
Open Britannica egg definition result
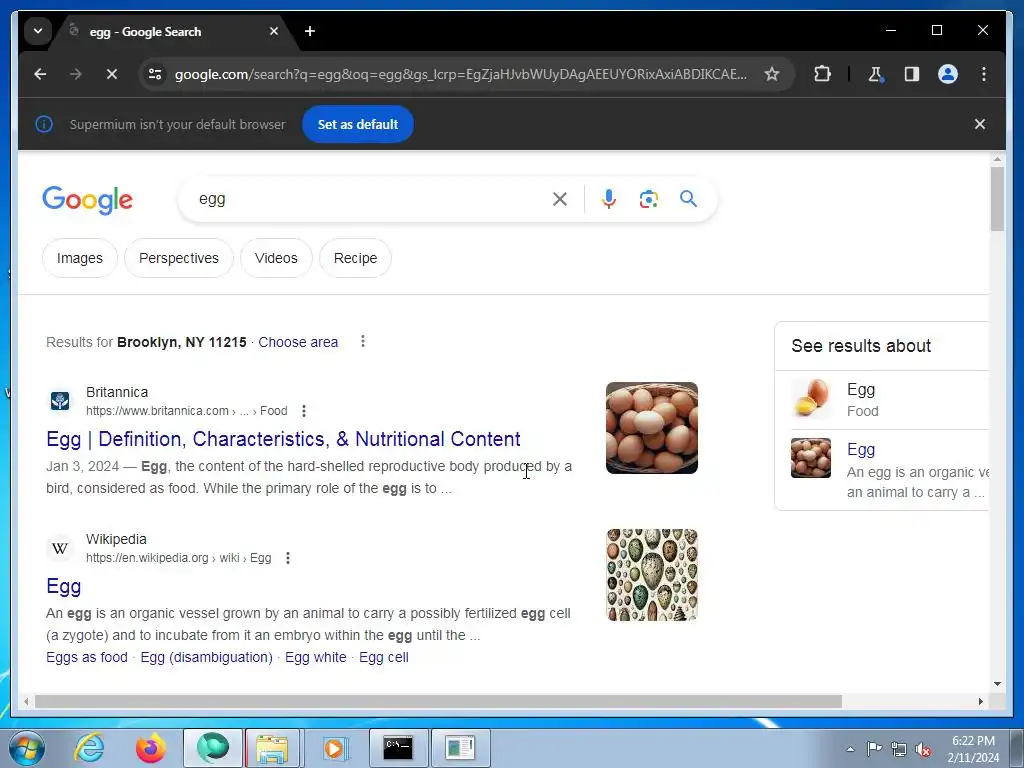coord(283,439)
